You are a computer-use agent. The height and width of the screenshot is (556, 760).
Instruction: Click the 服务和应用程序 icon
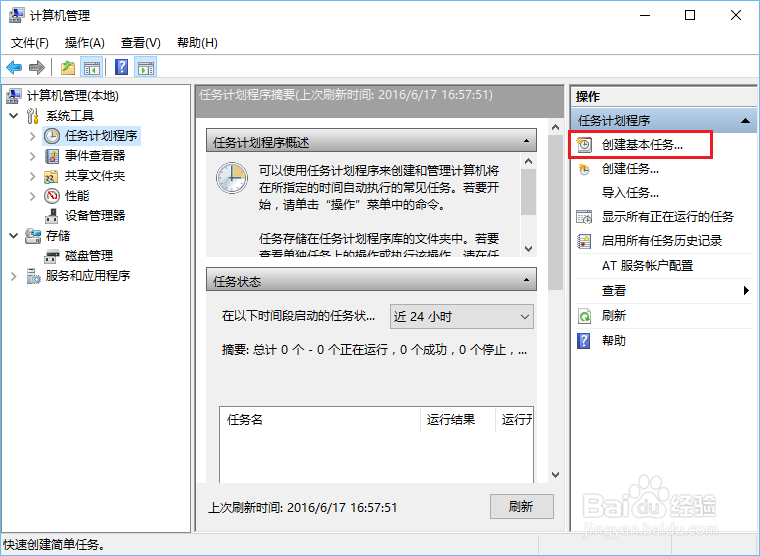[x=33, y=276]
